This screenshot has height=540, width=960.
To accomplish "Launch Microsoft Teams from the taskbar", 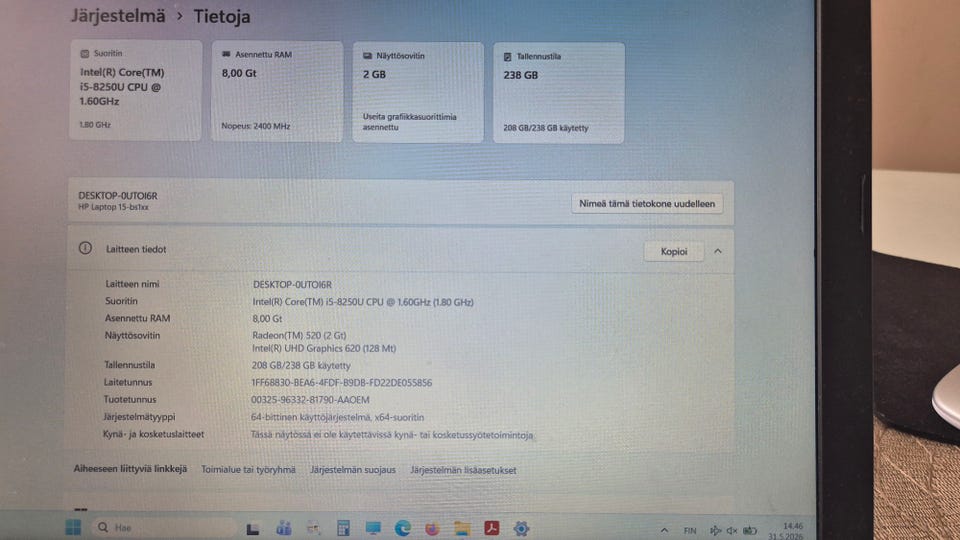I will pos(283,528).
